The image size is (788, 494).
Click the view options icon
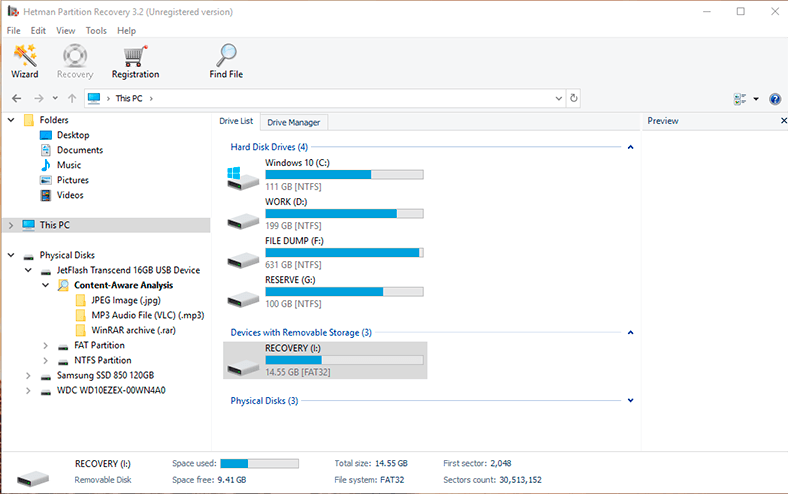pyautogui.click(x=740, y=99)
